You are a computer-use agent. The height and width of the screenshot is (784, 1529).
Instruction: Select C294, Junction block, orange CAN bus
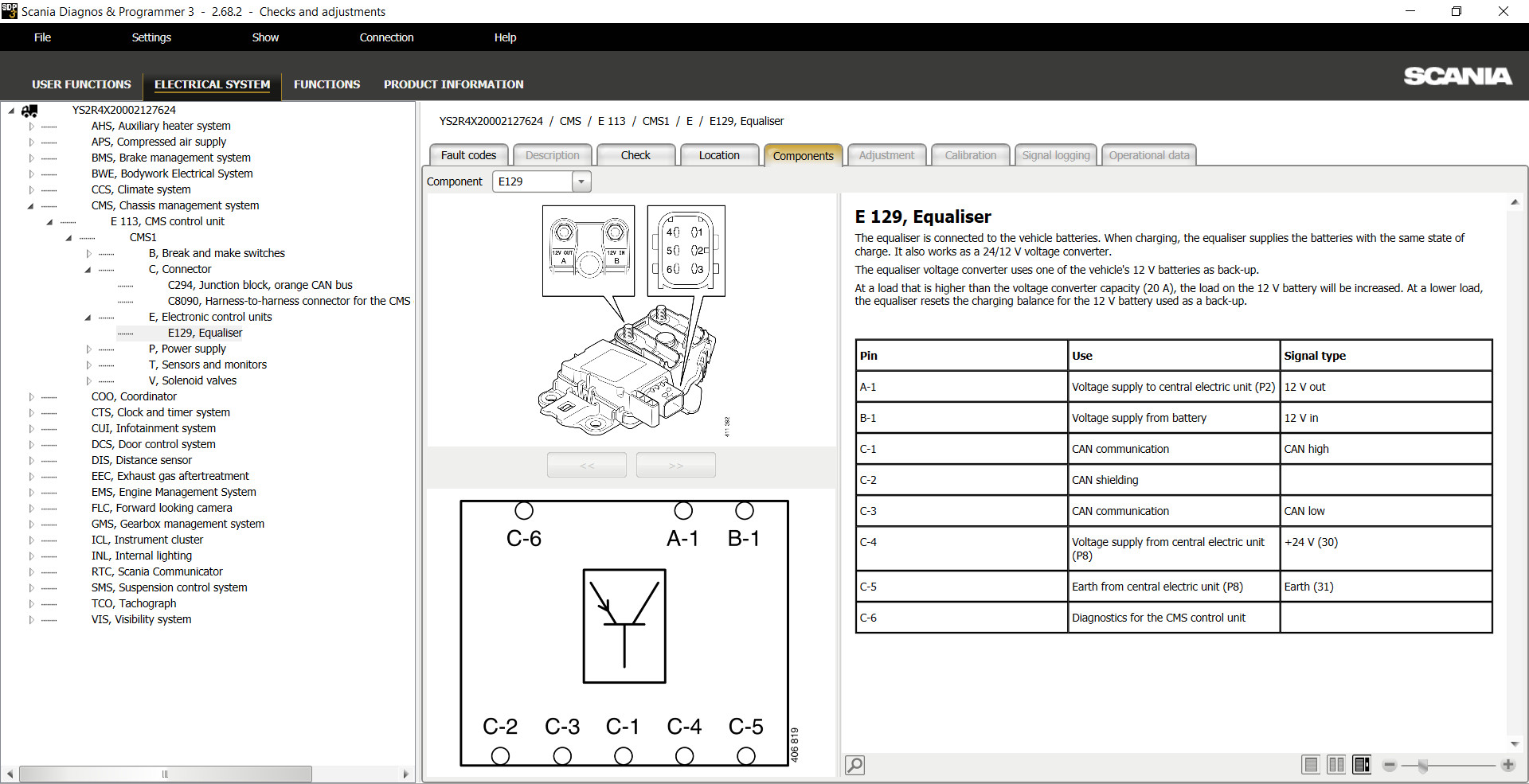tap(260, 285)
